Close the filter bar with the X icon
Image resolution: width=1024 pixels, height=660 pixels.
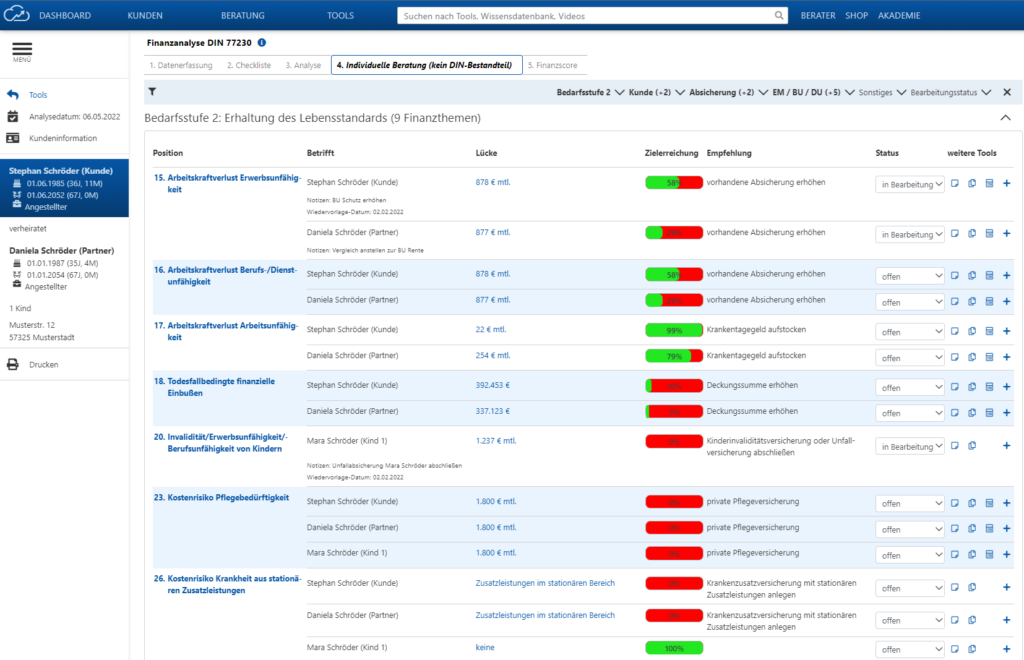click(x=1006, y=91)
